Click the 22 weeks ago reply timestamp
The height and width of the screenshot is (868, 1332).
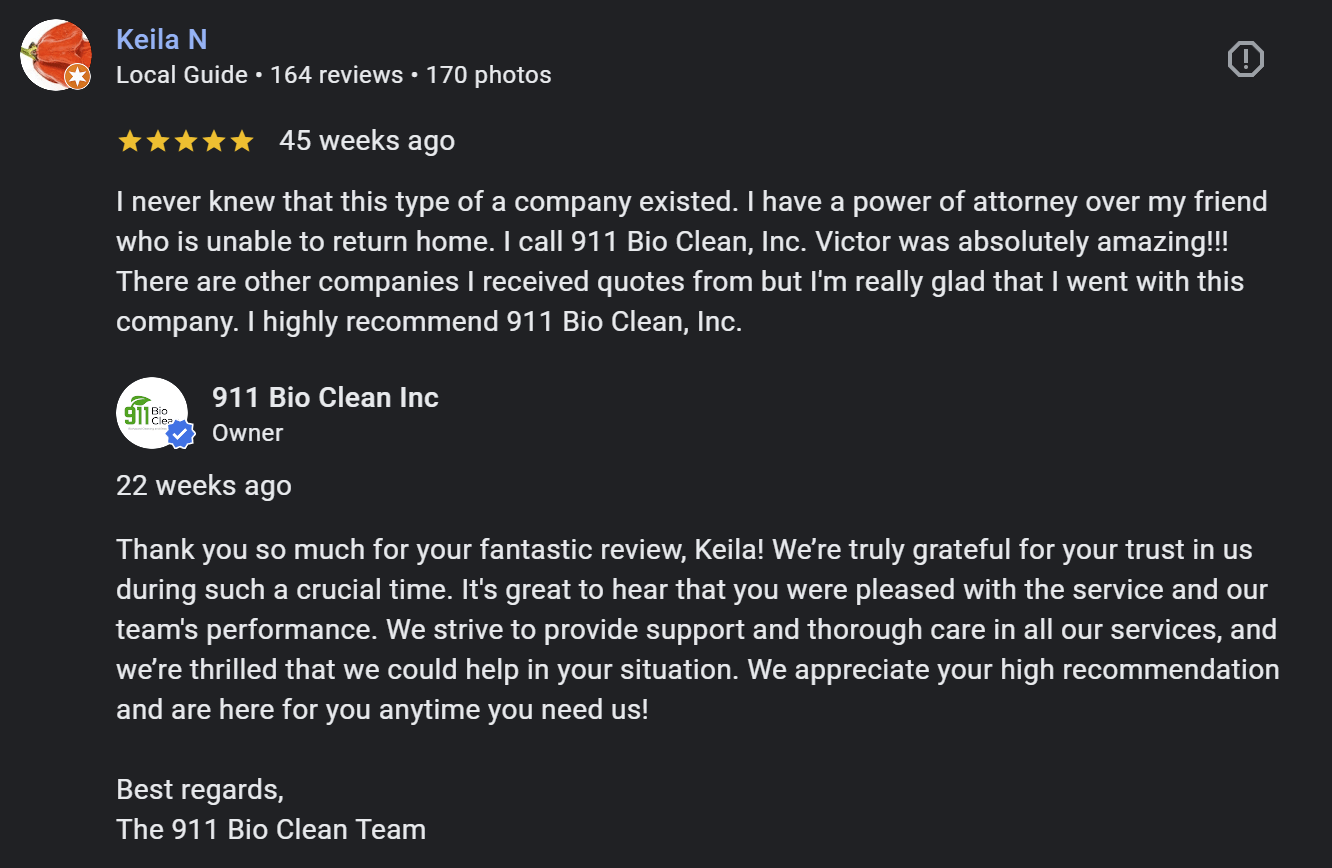point(203,485)
